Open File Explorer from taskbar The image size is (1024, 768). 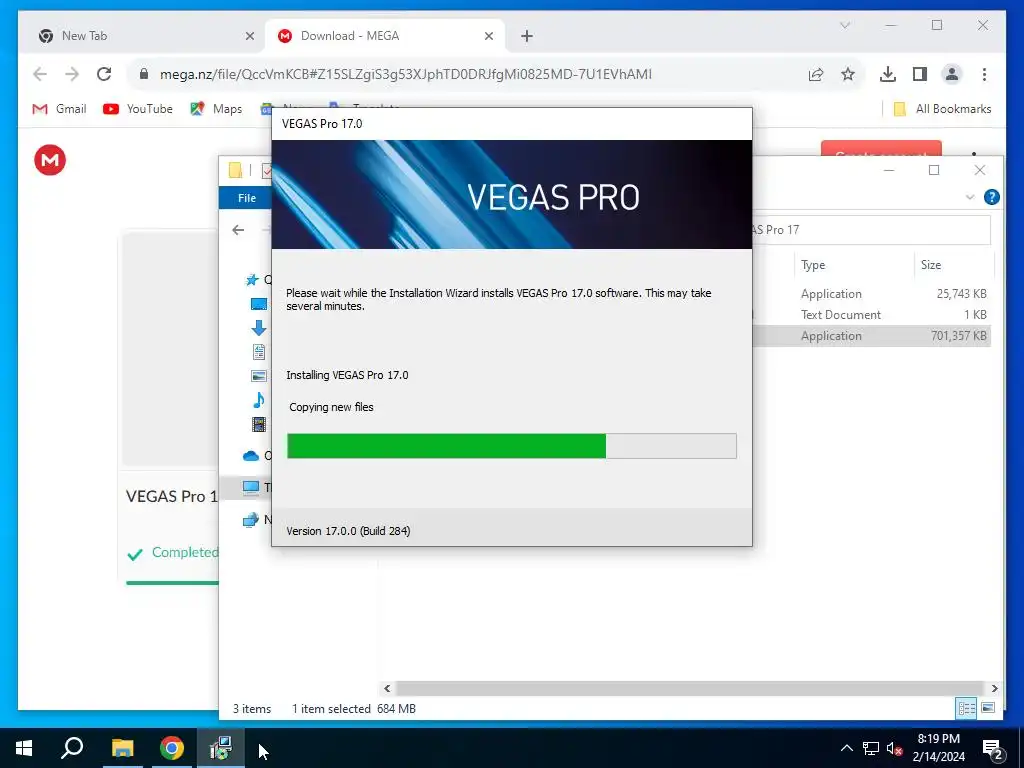[122, 748]
